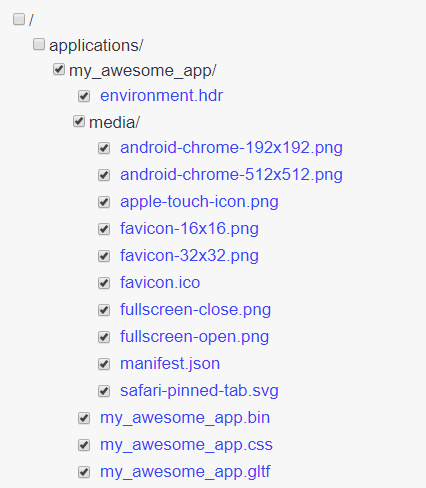Screen dimensions: 426x488
Task: Uncheck the my_awesome_app/ folder checkbox
Action: point(59,70)
